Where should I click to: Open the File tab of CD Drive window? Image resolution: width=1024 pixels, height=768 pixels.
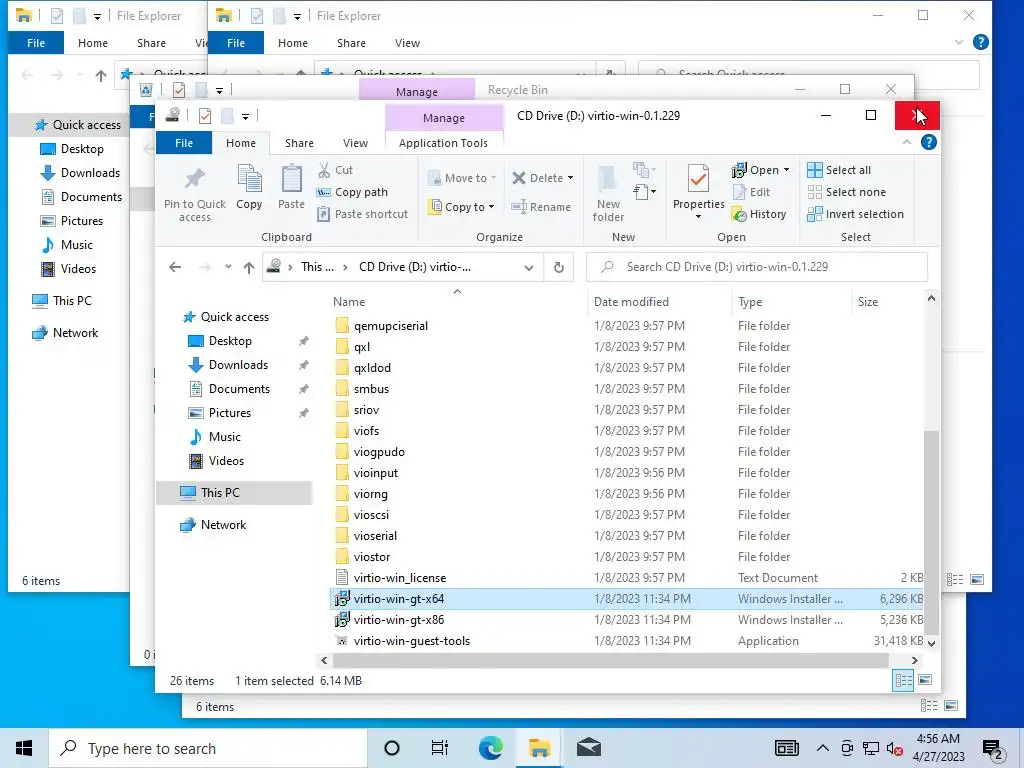coord(184,143)
